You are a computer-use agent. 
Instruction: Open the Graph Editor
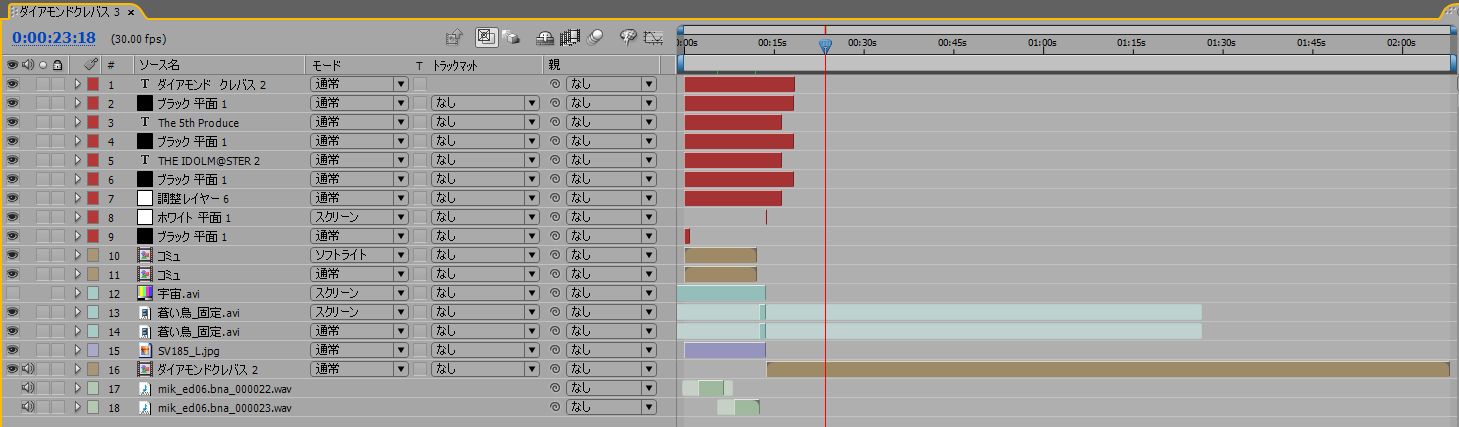[654, 38]
